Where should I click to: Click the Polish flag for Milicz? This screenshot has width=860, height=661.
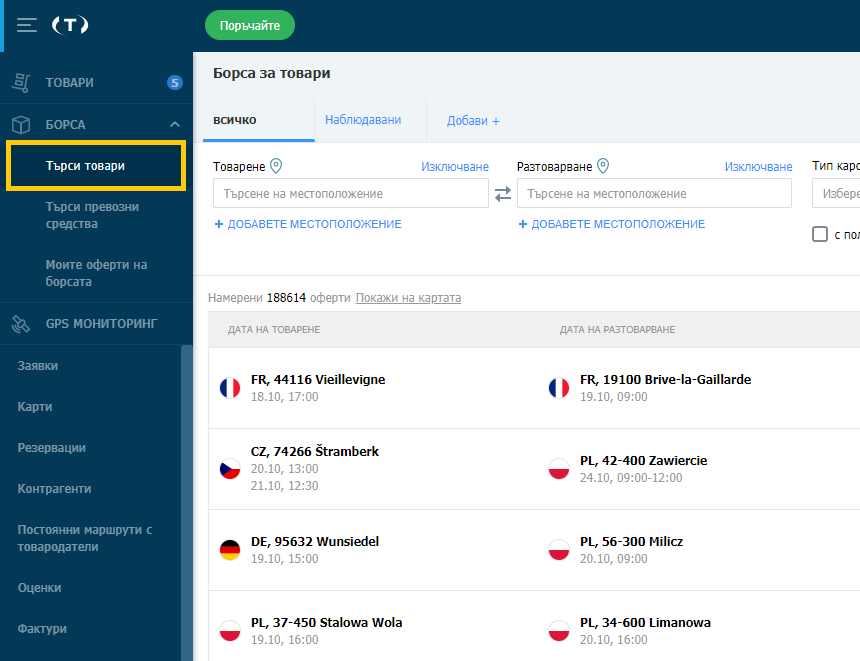(559, 550)
